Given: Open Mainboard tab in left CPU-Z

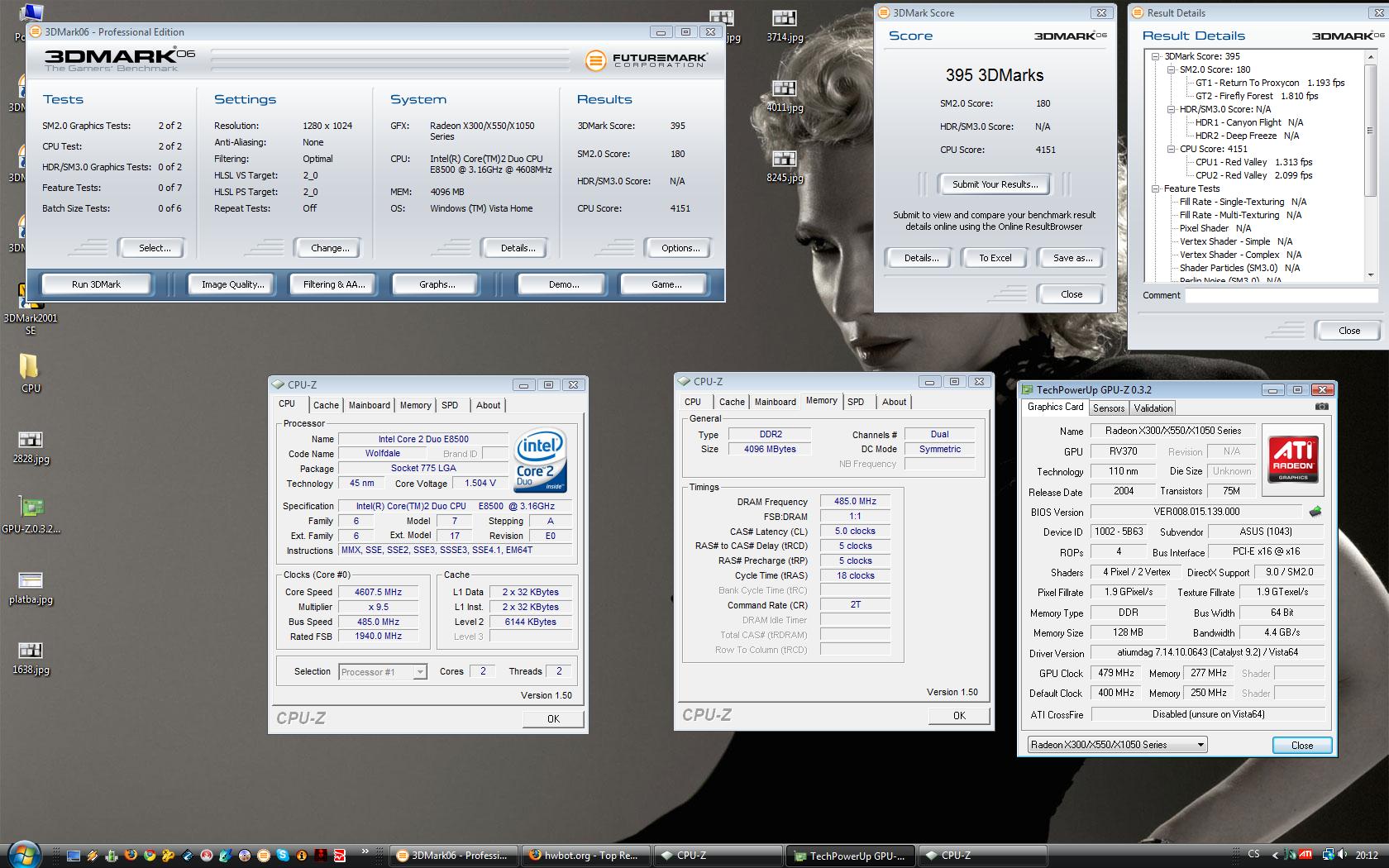Looking at the screenshot, I should coord(369,405).
